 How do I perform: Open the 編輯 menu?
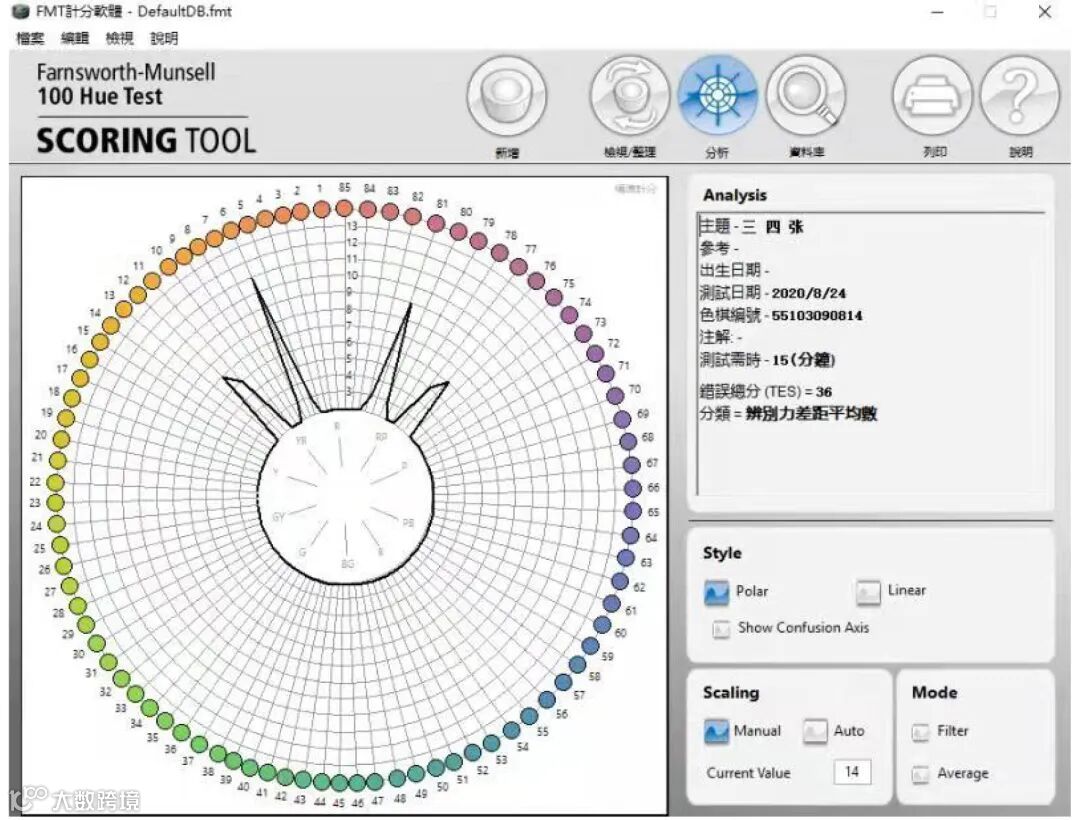[x=74, y=39]
